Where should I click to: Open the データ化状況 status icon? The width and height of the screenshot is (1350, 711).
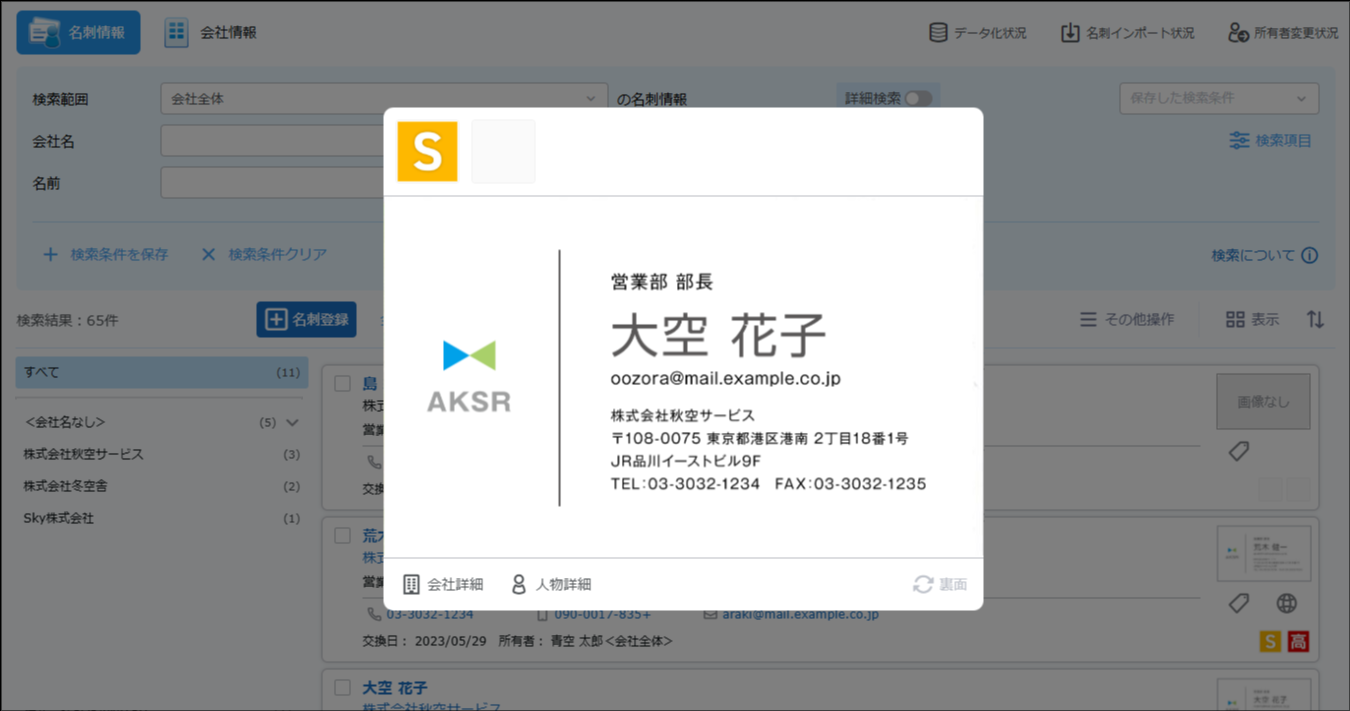pyautogui.click(x=938, y=33)
